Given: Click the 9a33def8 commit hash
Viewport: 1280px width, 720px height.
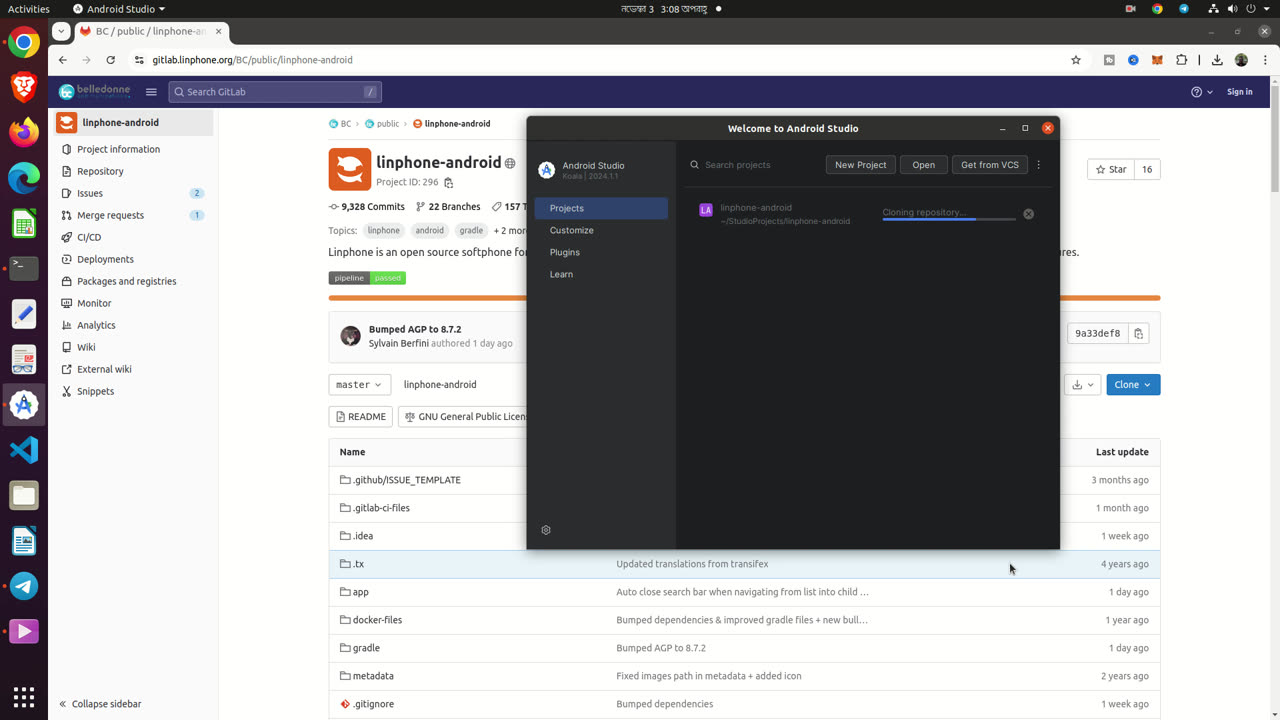Looking at the screenshot, I should tap(1098, 333).
